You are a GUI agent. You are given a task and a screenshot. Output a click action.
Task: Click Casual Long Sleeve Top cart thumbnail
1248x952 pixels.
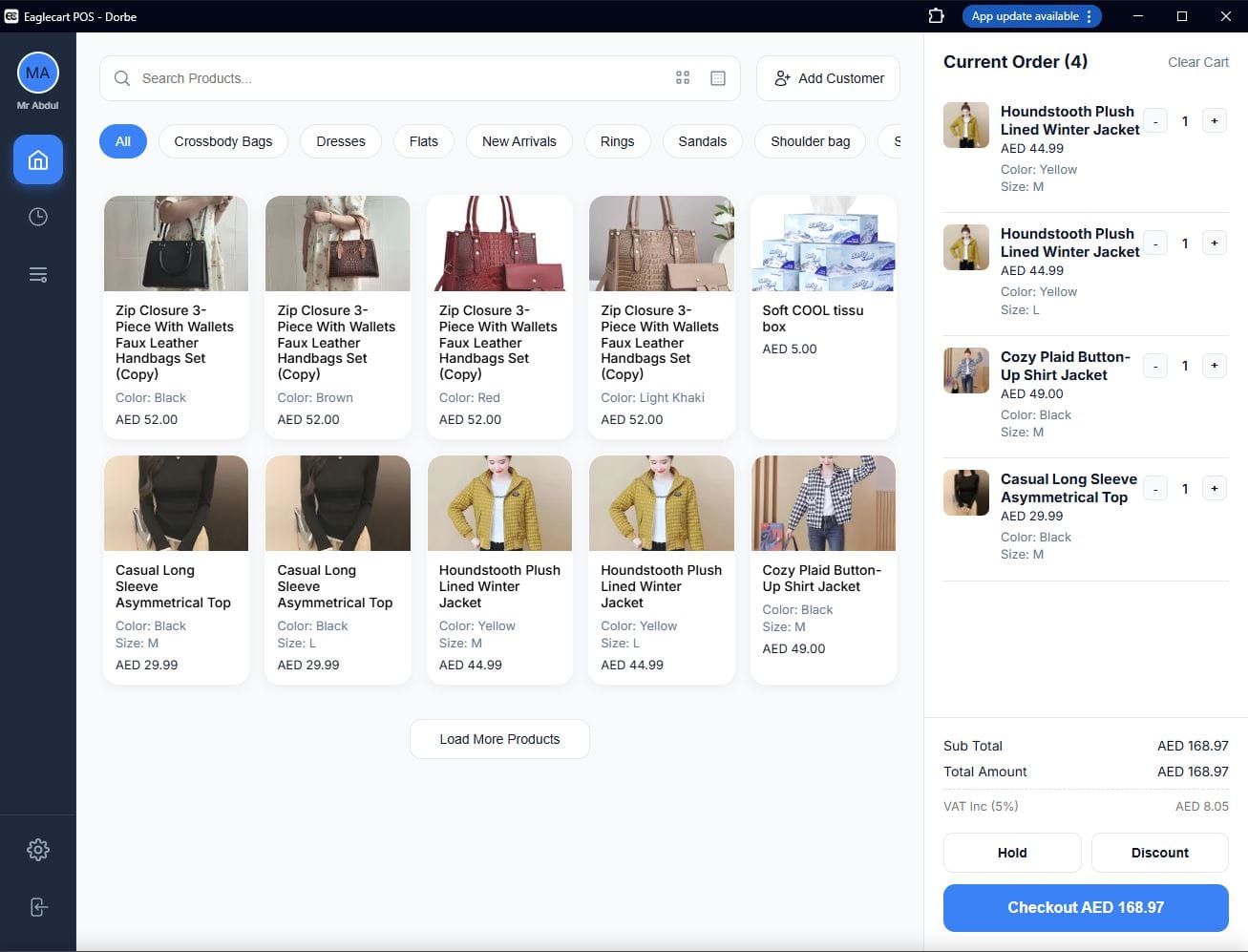[x=966, y=493]
